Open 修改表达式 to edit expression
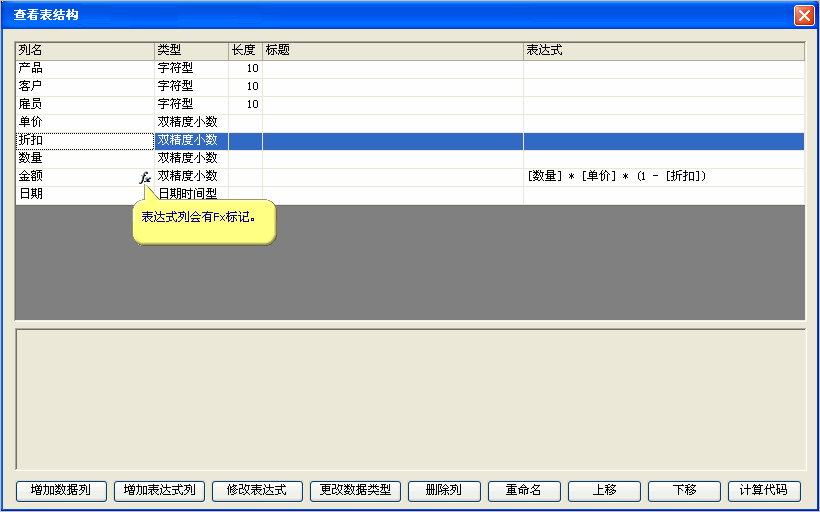Viewport: 820px width, 512px height. [257, 490]
